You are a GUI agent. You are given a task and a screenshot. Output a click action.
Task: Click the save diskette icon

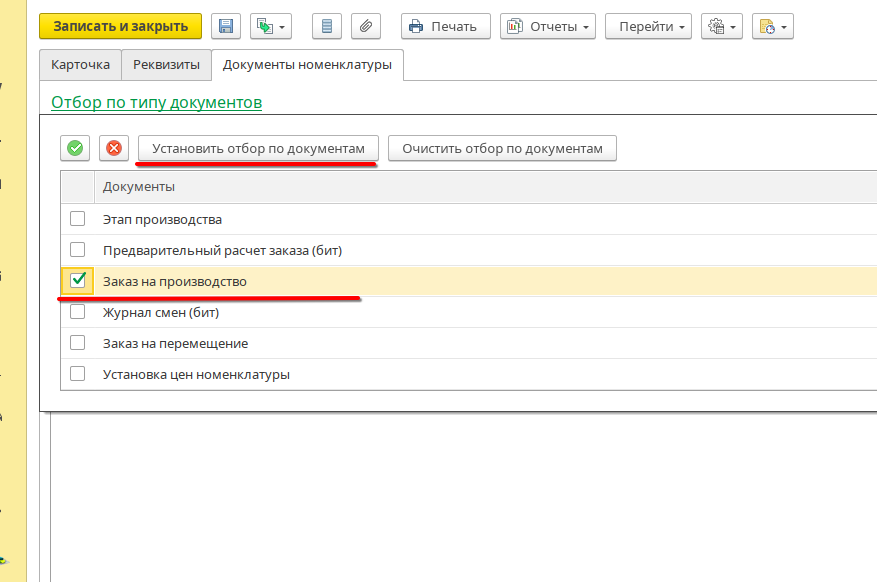[226, 27]
